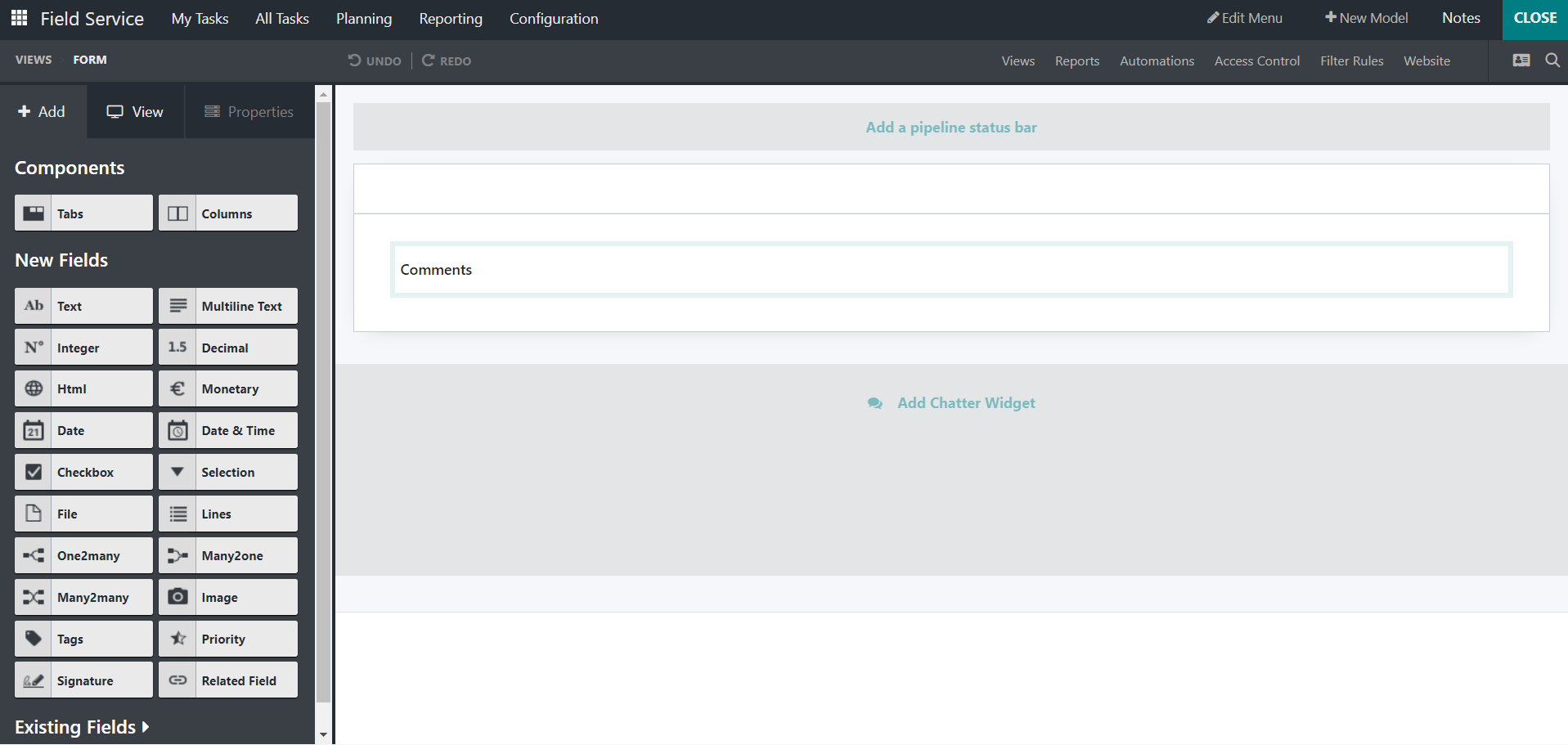This screenshot has height=745, width=1568.
Task: Open Notes
Action: tap(1461, 18)
